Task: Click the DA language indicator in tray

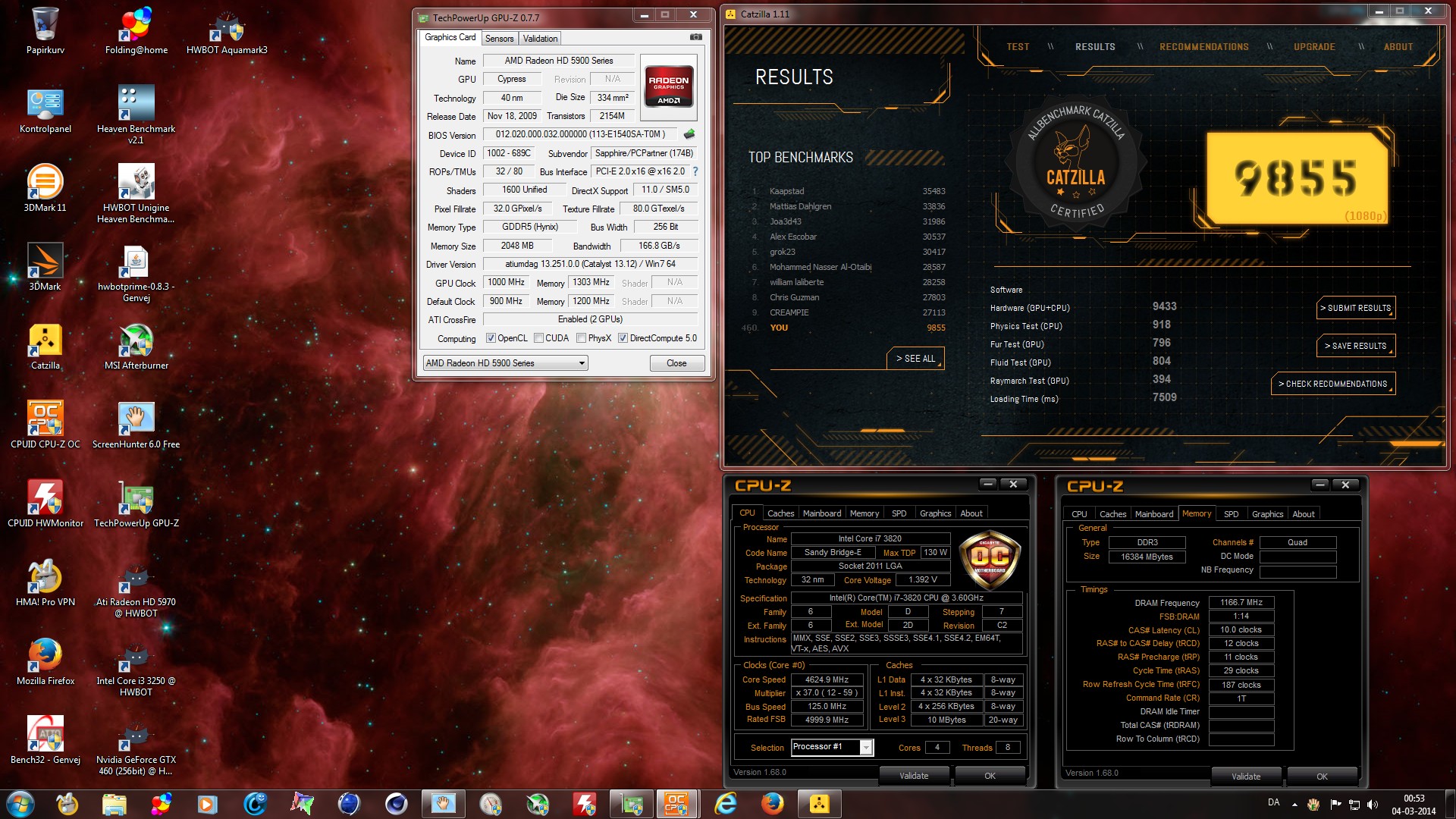Action: pos(1274,802)
